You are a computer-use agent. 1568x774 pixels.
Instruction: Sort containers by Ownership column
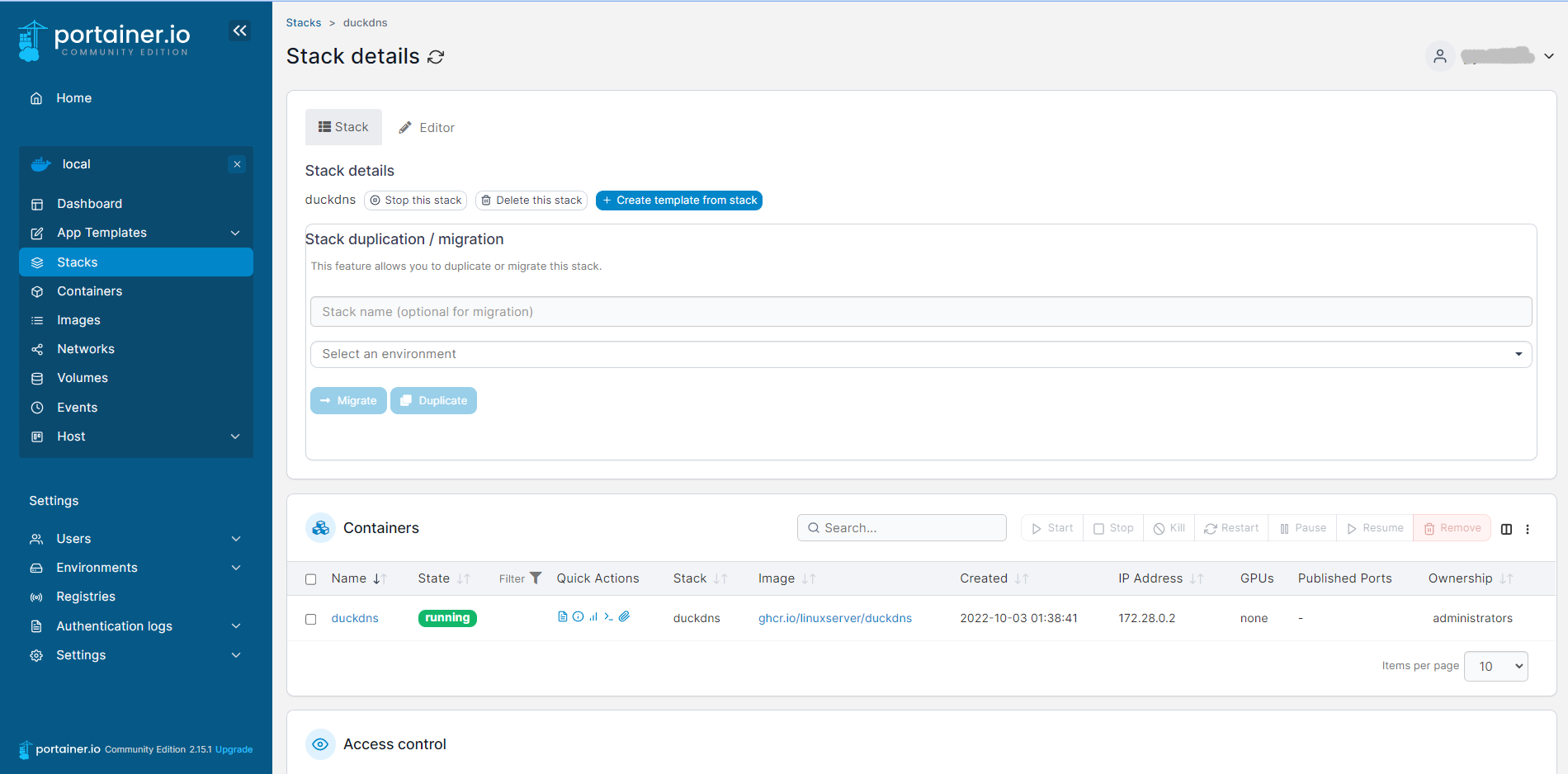click(1471, 578)
